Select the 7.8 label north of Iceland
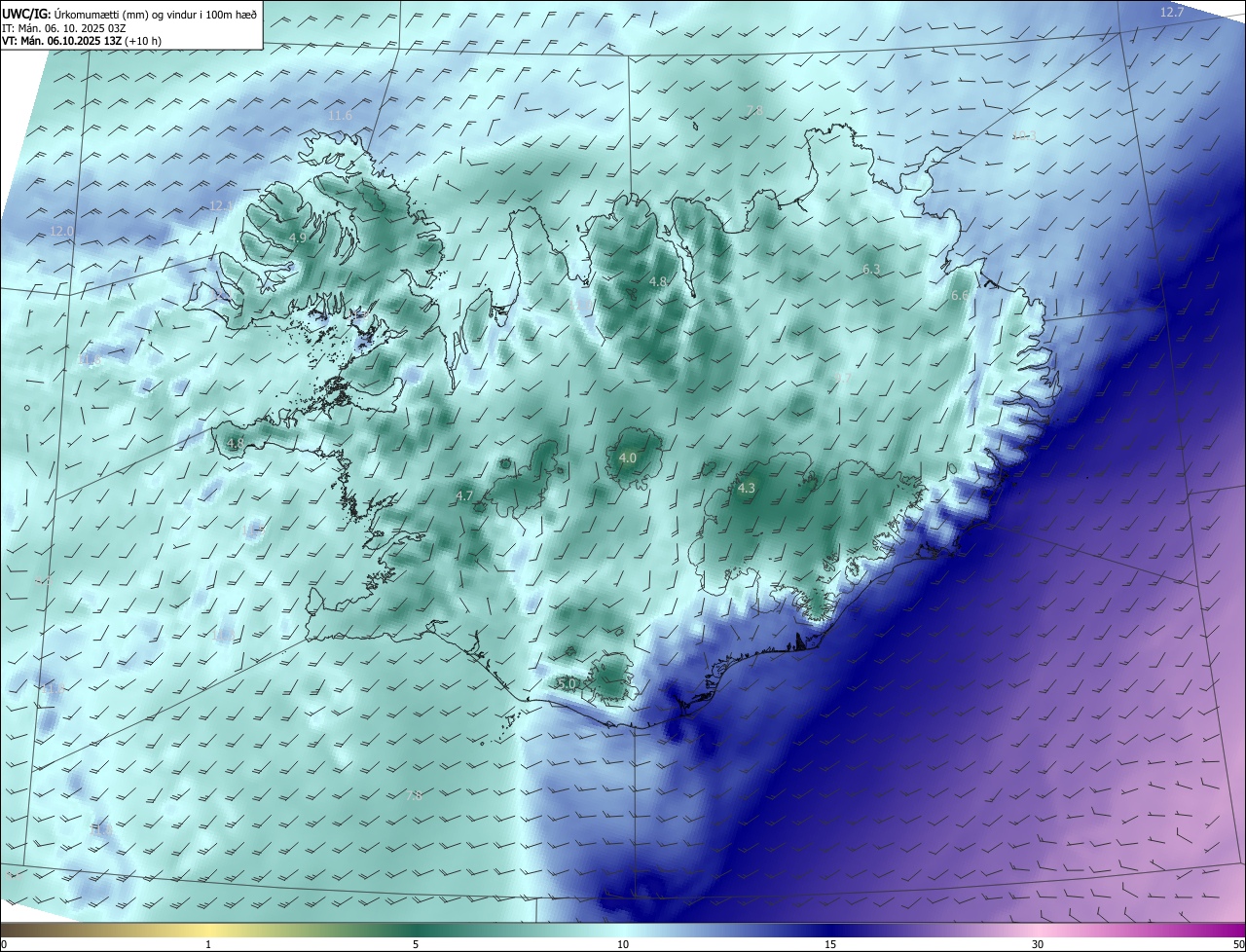This screenshot has width=1246, height=952. [754, 110]
